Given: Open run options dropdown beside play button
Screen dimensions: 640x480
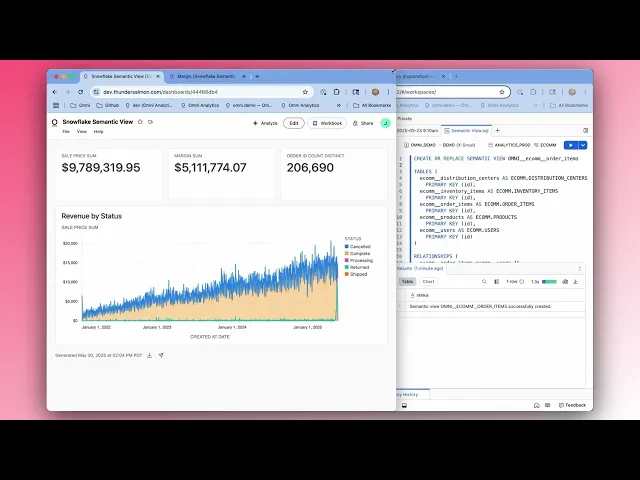Looking at the screenshot, I should point(583,145).
